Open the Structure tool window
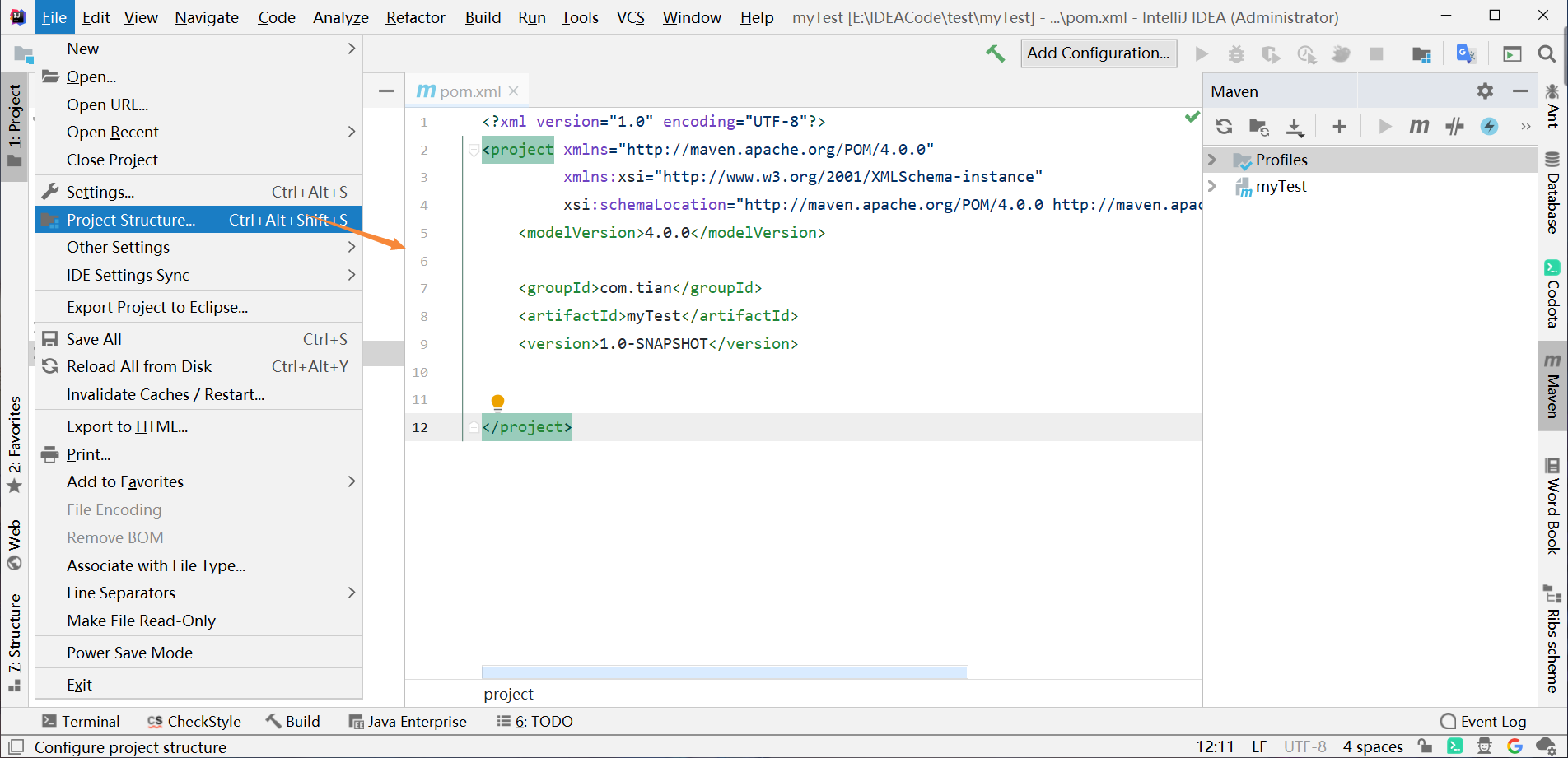Screen dimensions: 1568x758 pos(15,642)
